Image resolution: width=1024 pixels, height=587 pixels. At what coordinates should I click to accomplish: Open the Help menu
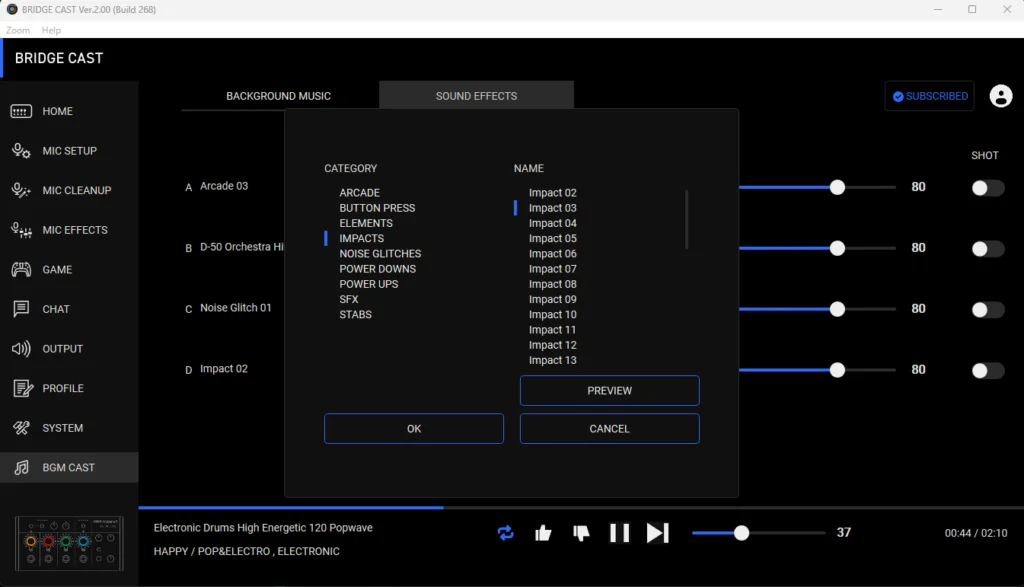click(51, 31)
